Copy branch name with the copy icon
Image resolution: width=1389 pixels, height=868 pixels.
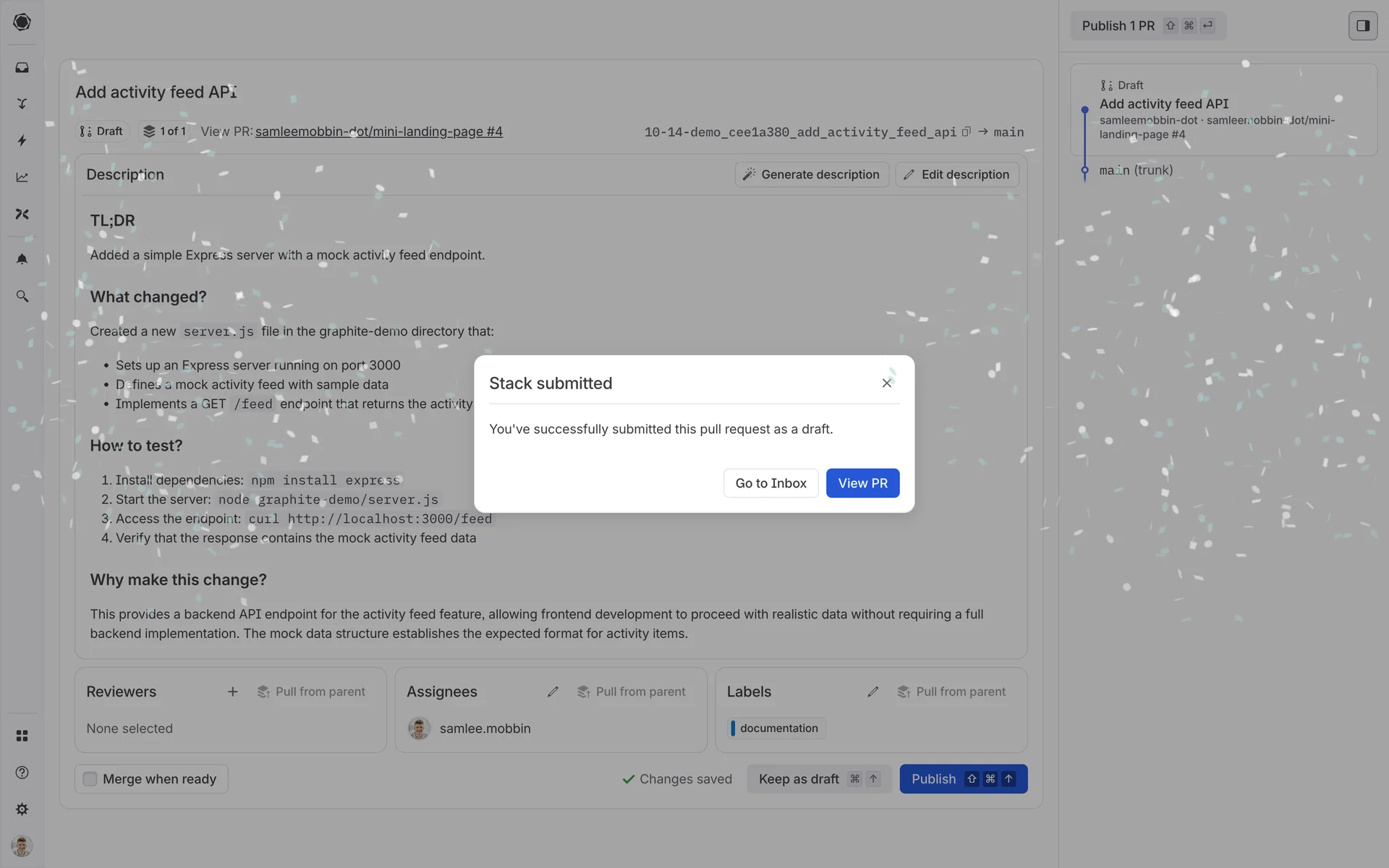coord(966,132)
